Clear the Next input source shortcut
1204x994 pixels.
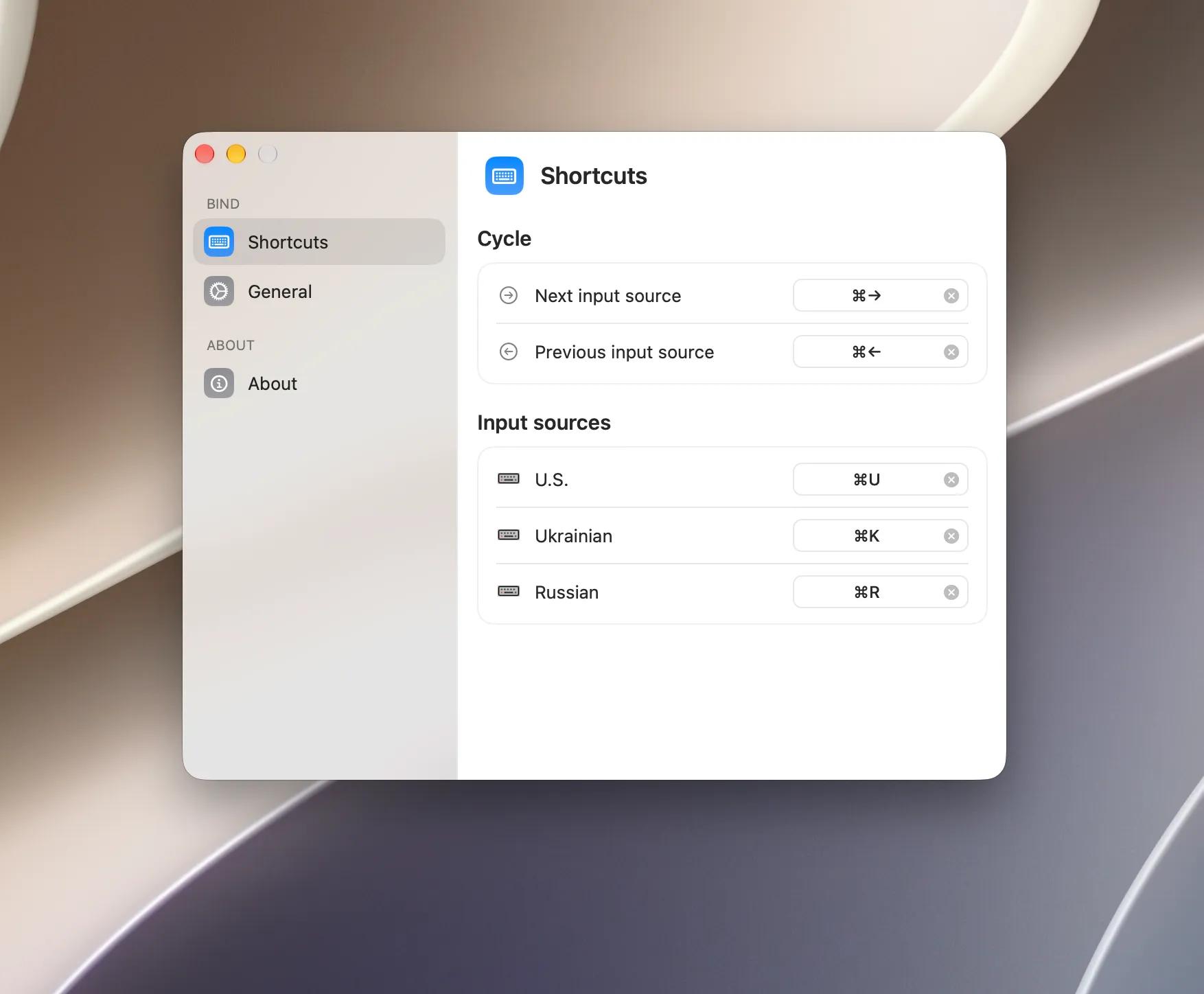[951, 296]
